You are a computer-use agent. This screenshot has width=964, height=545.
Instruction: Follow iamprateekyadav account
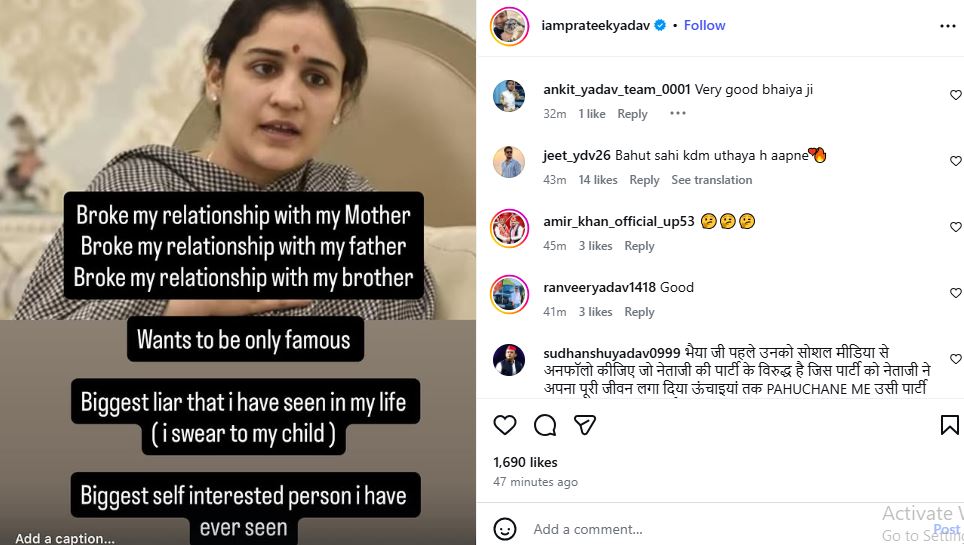[704, 25]
